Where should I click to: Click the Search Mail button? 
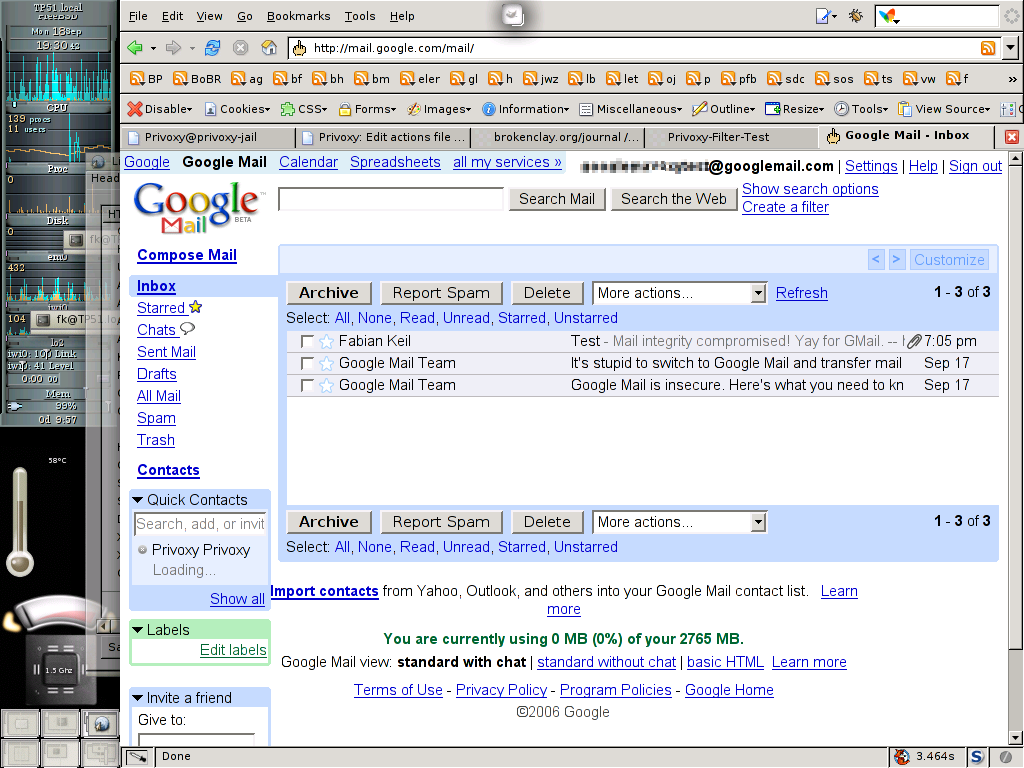click(557, 199)
